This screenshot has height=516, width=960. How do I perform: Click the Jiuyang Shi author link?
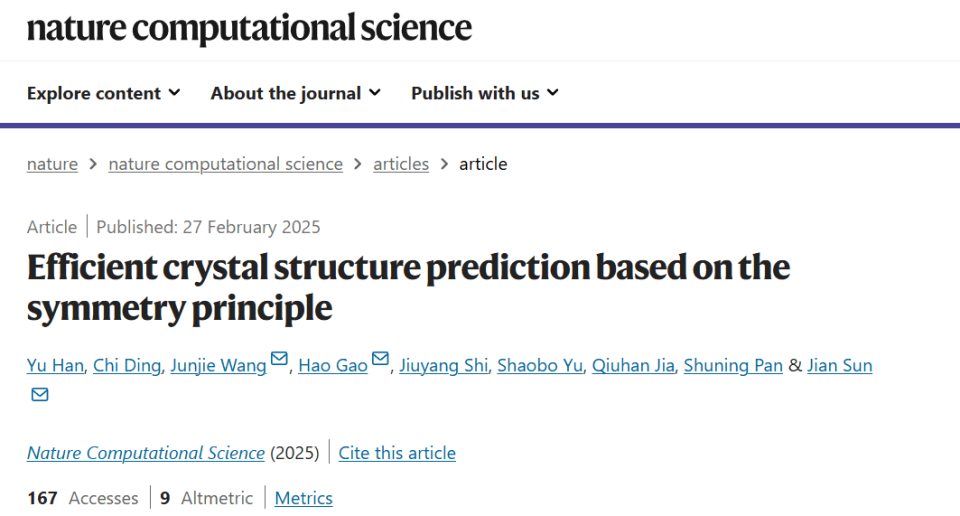click(444, 365)
